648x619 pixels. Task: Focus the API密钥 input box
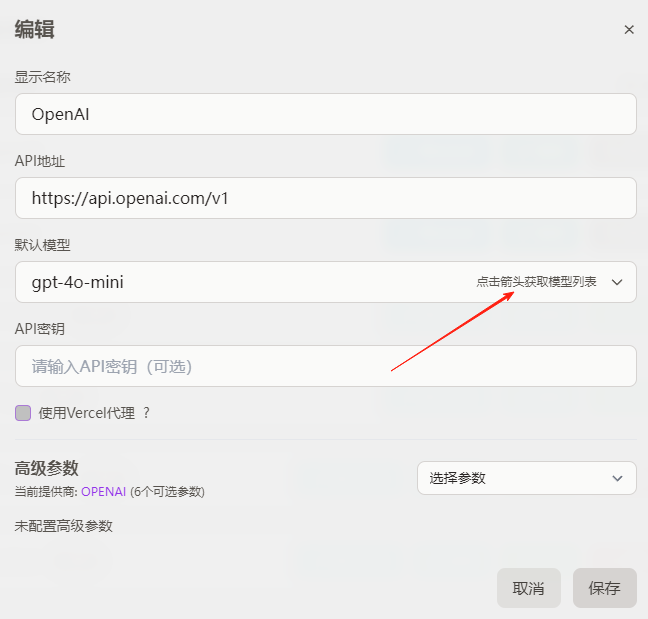click(x=326, y=367)
